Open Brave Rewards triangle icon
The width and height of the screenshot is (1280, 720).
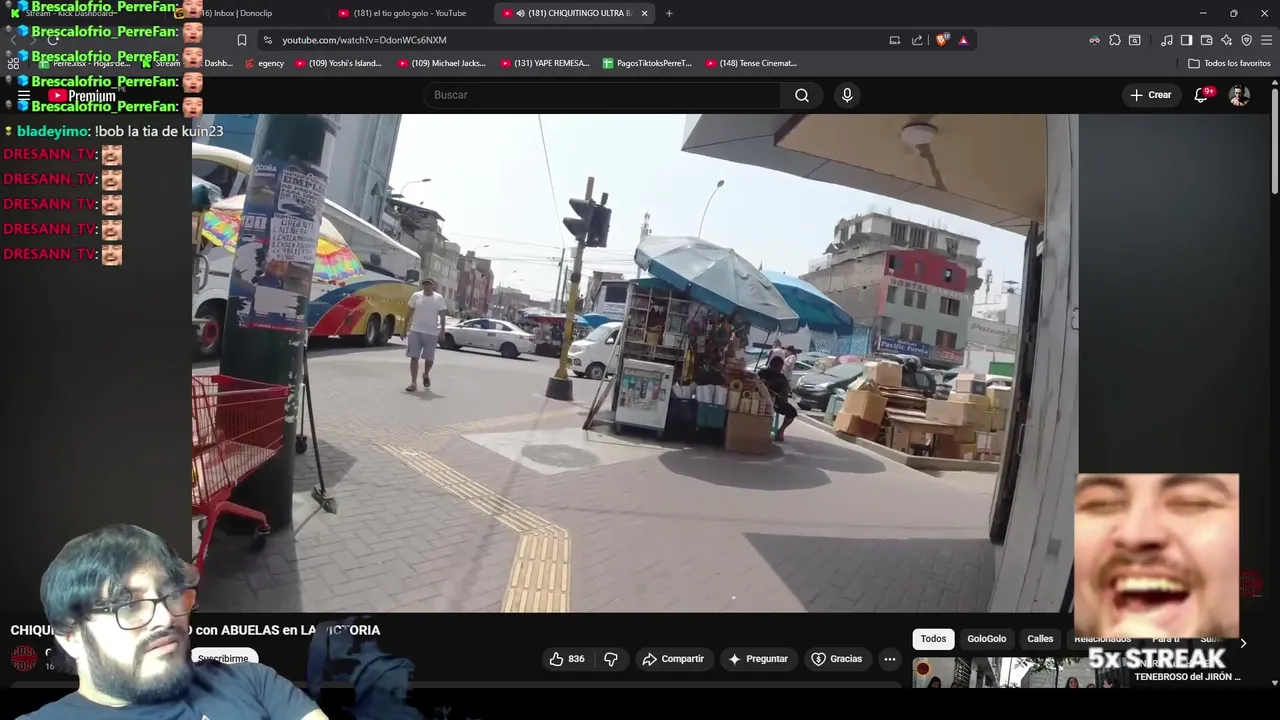click(x=963, y=40)
